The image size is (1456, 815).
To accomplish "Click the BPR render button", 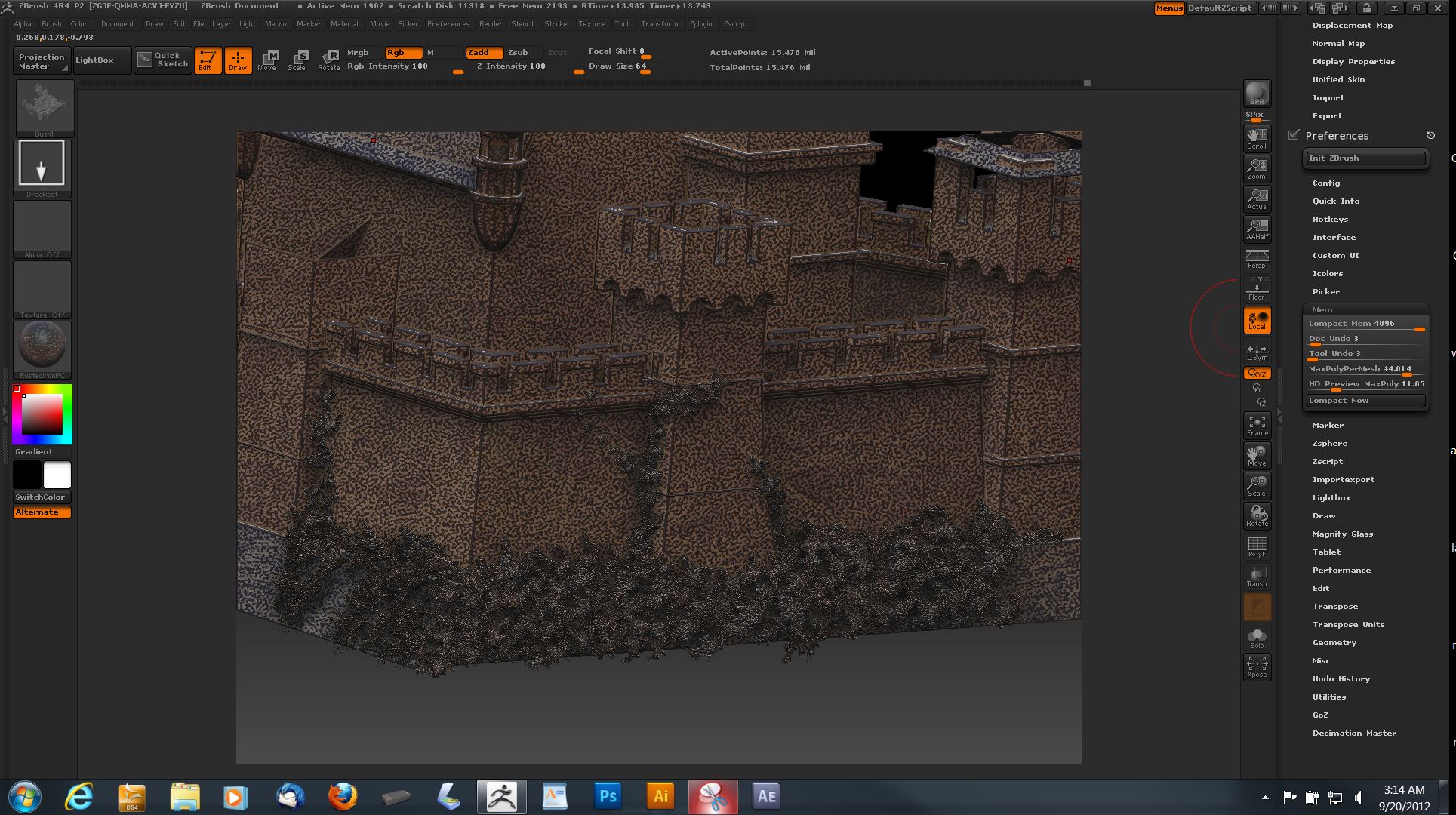I will (1257, 94).
